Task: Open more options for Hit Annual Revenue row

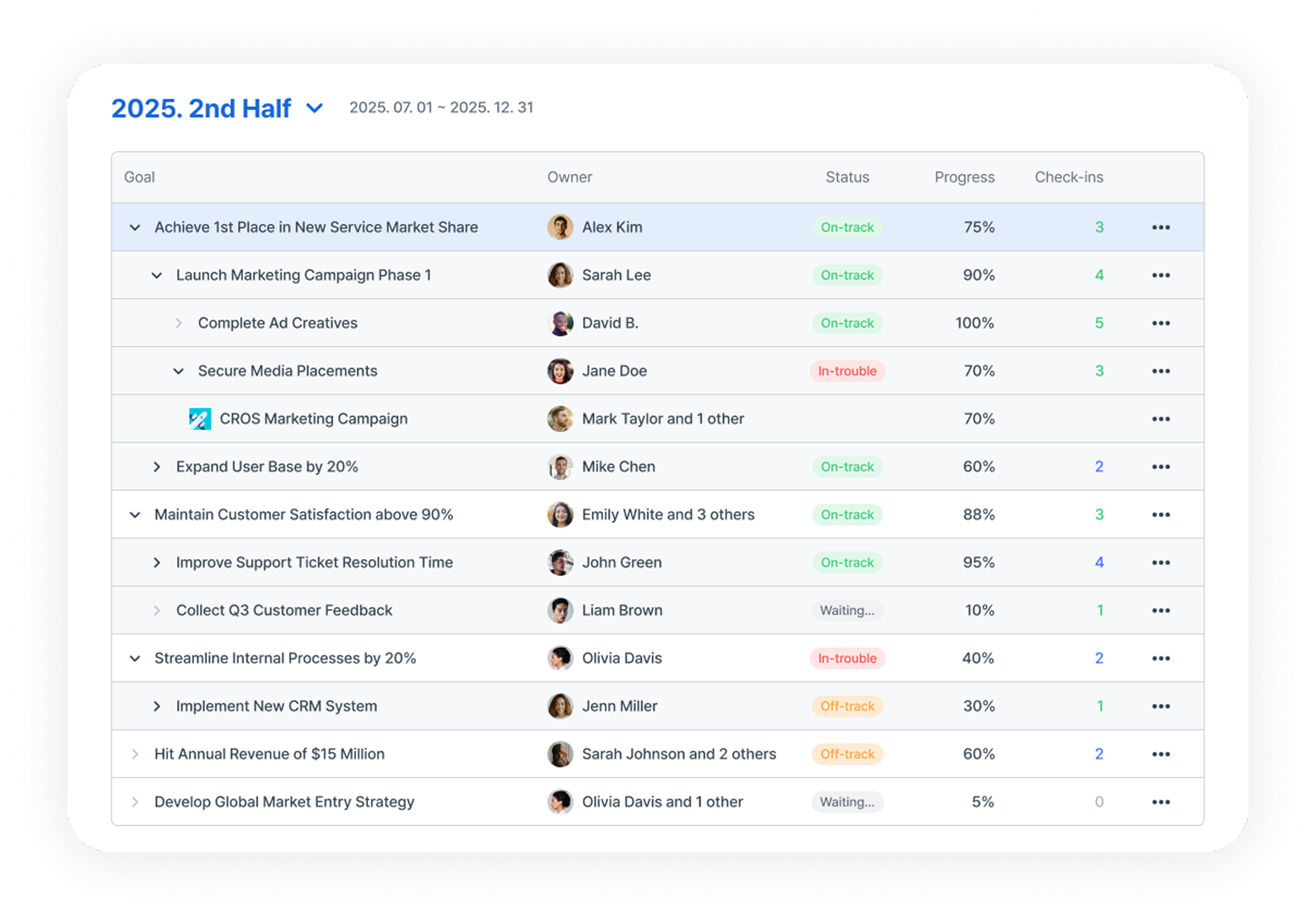Action: click(x=1161, y=754)
